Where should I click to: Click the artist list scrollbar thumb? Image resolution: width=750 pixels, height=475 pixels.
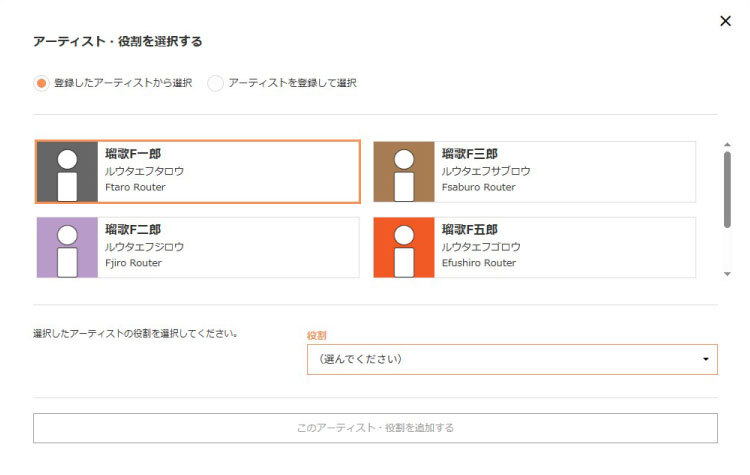[x=727, y=190]
